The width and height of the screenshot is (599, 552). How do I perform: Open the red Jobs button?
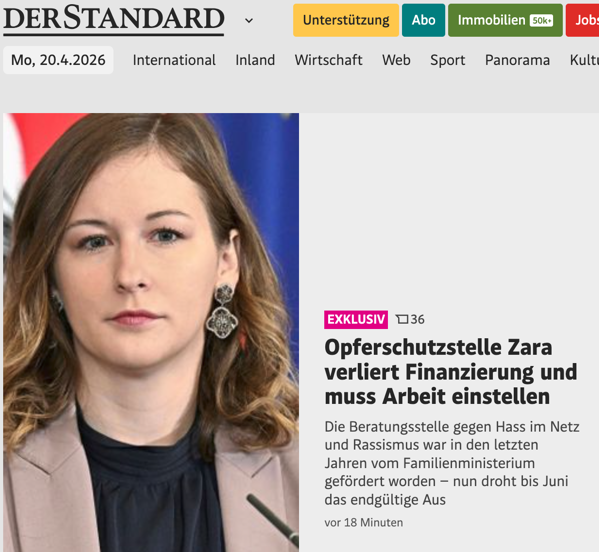pyautogui.click(x=583, y=20)
